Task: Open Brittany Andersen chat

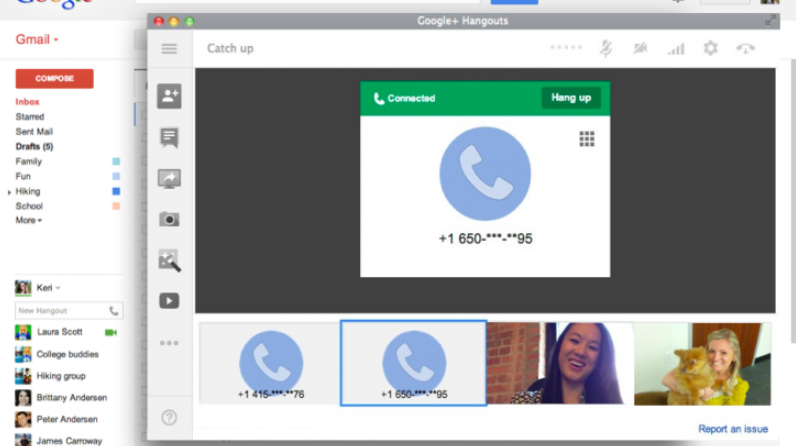Action: (x=72, y=398)
